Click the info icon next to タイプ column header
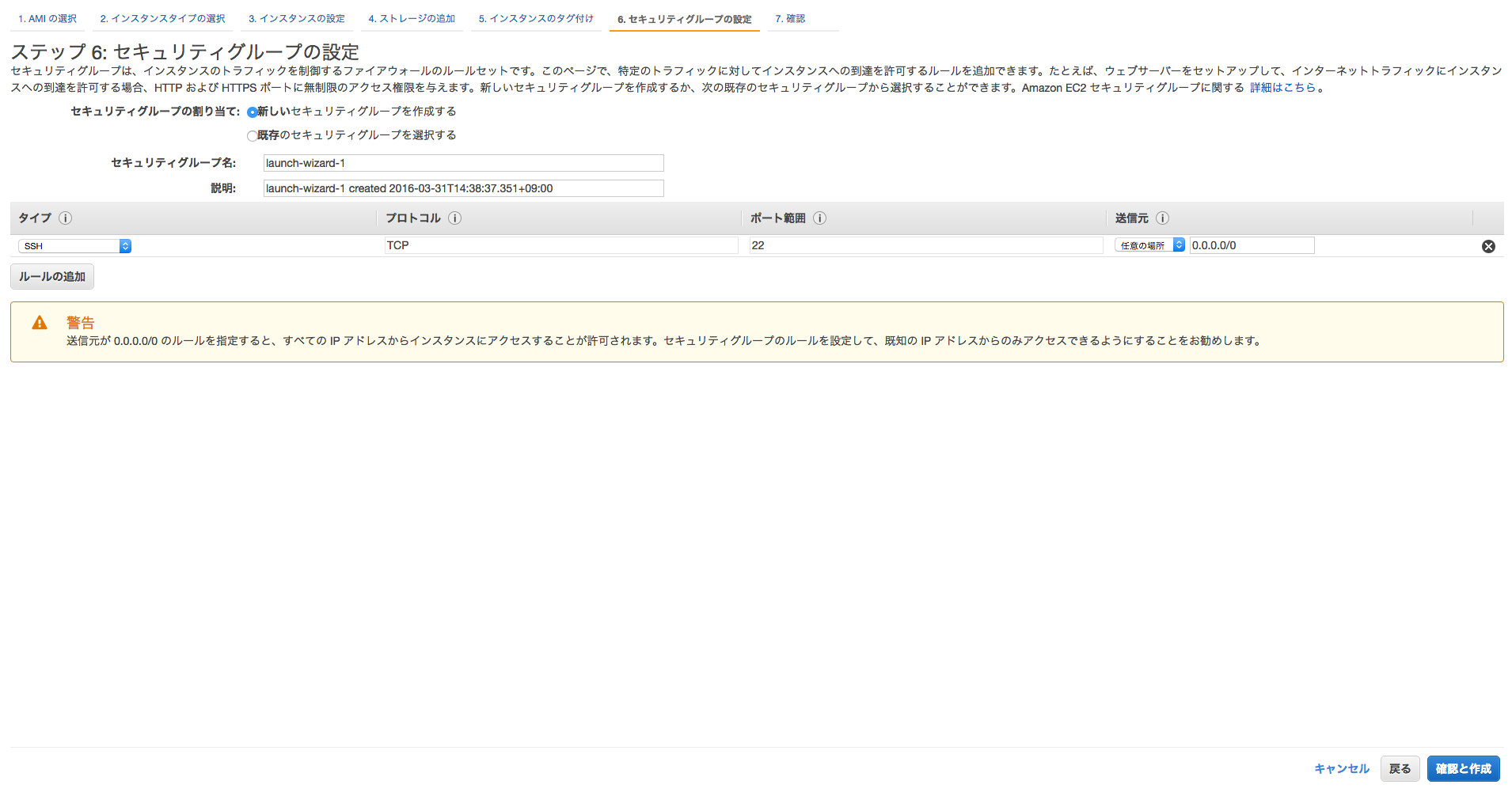Image resolution: width=1512 pixels, height=792 pixels. click(x=66, y=218)
